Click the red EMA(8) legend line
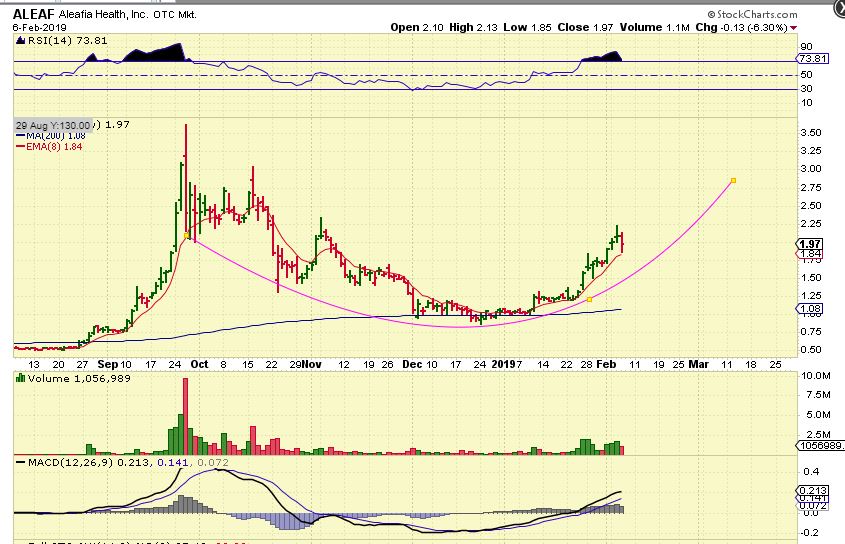The height and width of the screenshot is (544, 845). 20,147
